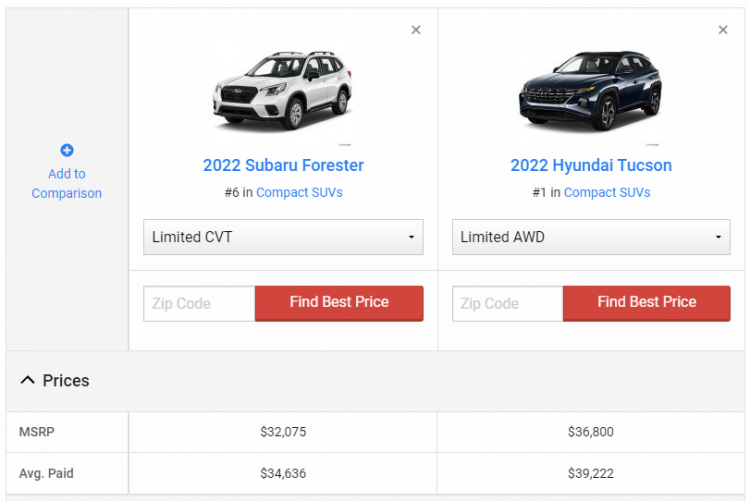The height and width of the screenshot is (501, 750).
Task: Collapse the Prices section chevron
Action: click(28, 380)
